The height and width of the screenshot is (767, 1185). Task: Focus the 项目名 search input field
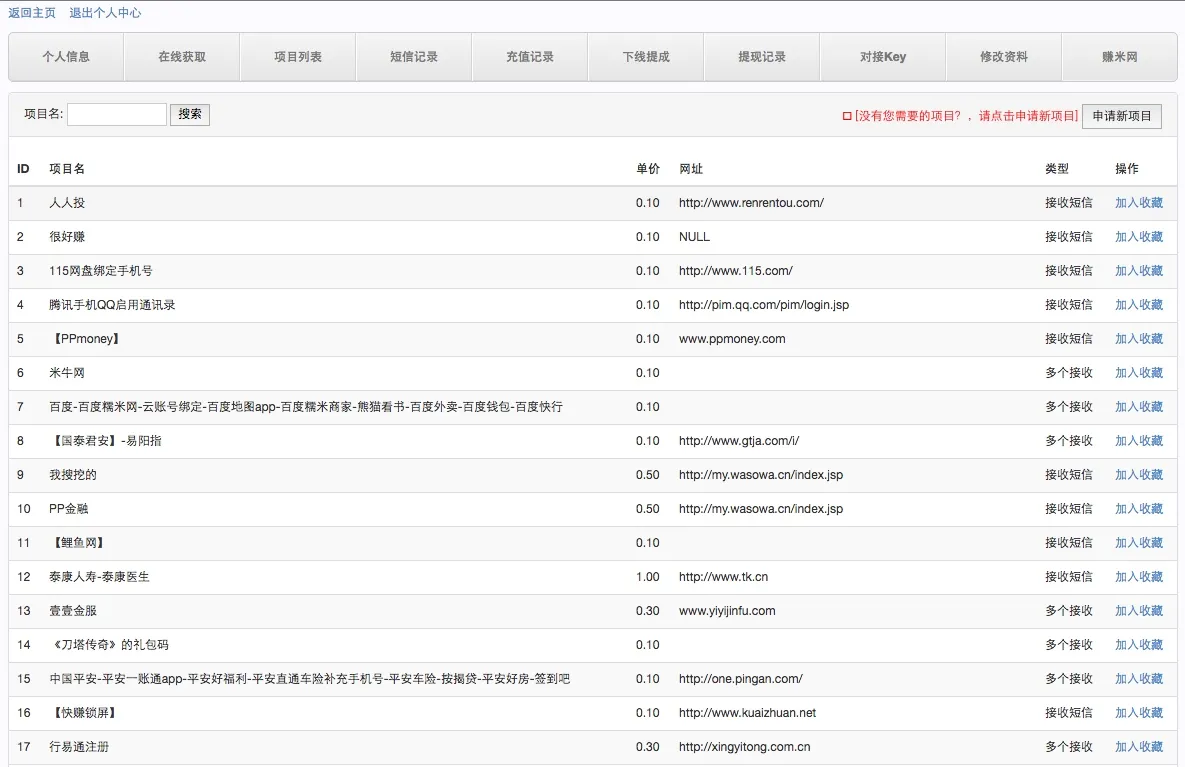[x=117, y=114]
